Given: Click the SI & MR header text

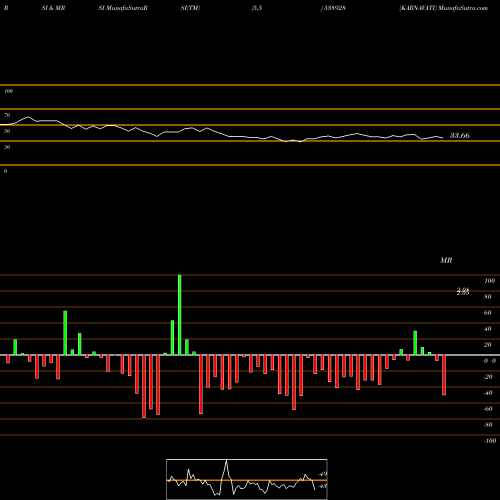Looking at the screenshot, I should [53, 8].
